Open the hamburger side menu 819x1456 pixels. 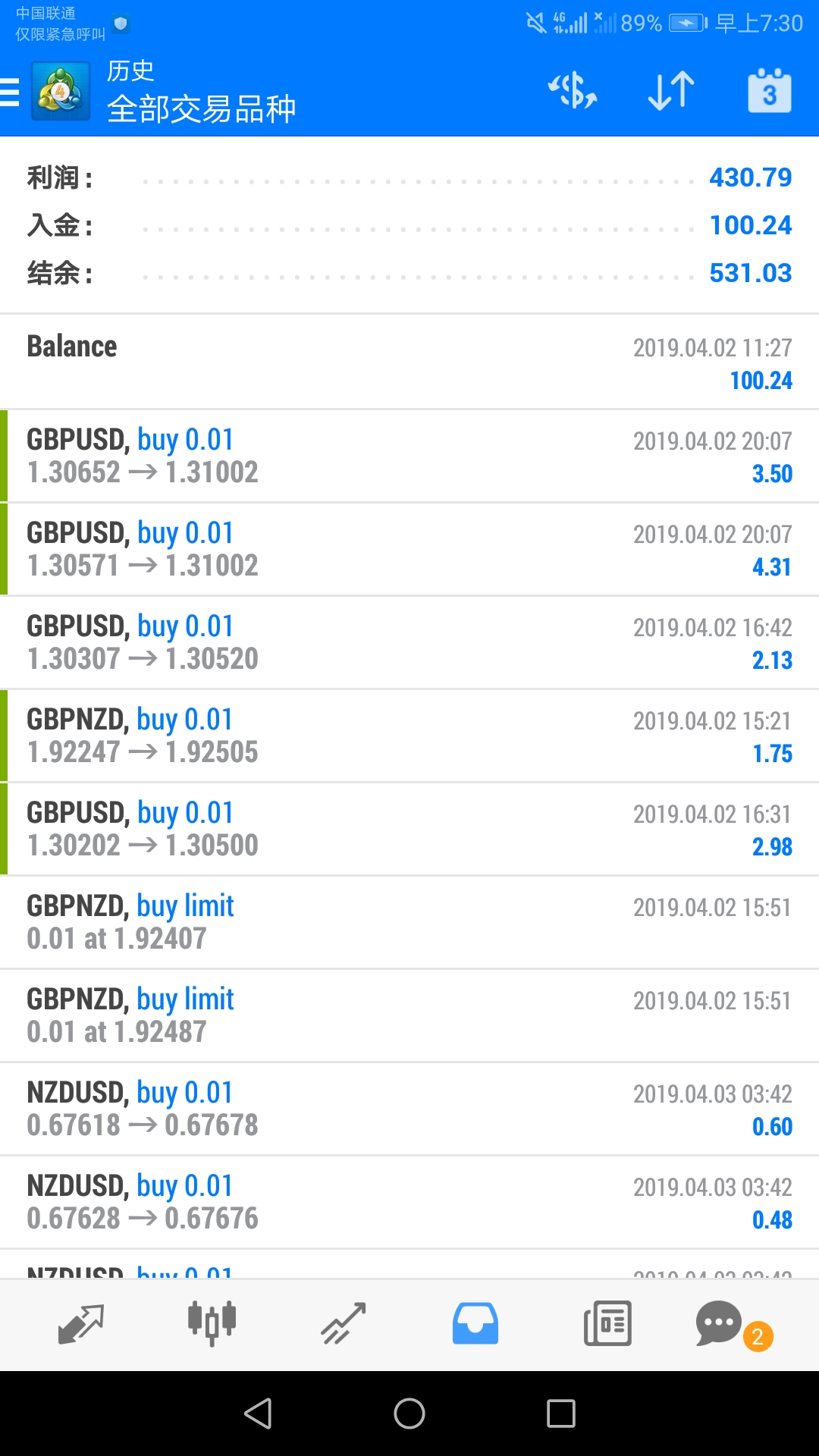coord(9,92)
